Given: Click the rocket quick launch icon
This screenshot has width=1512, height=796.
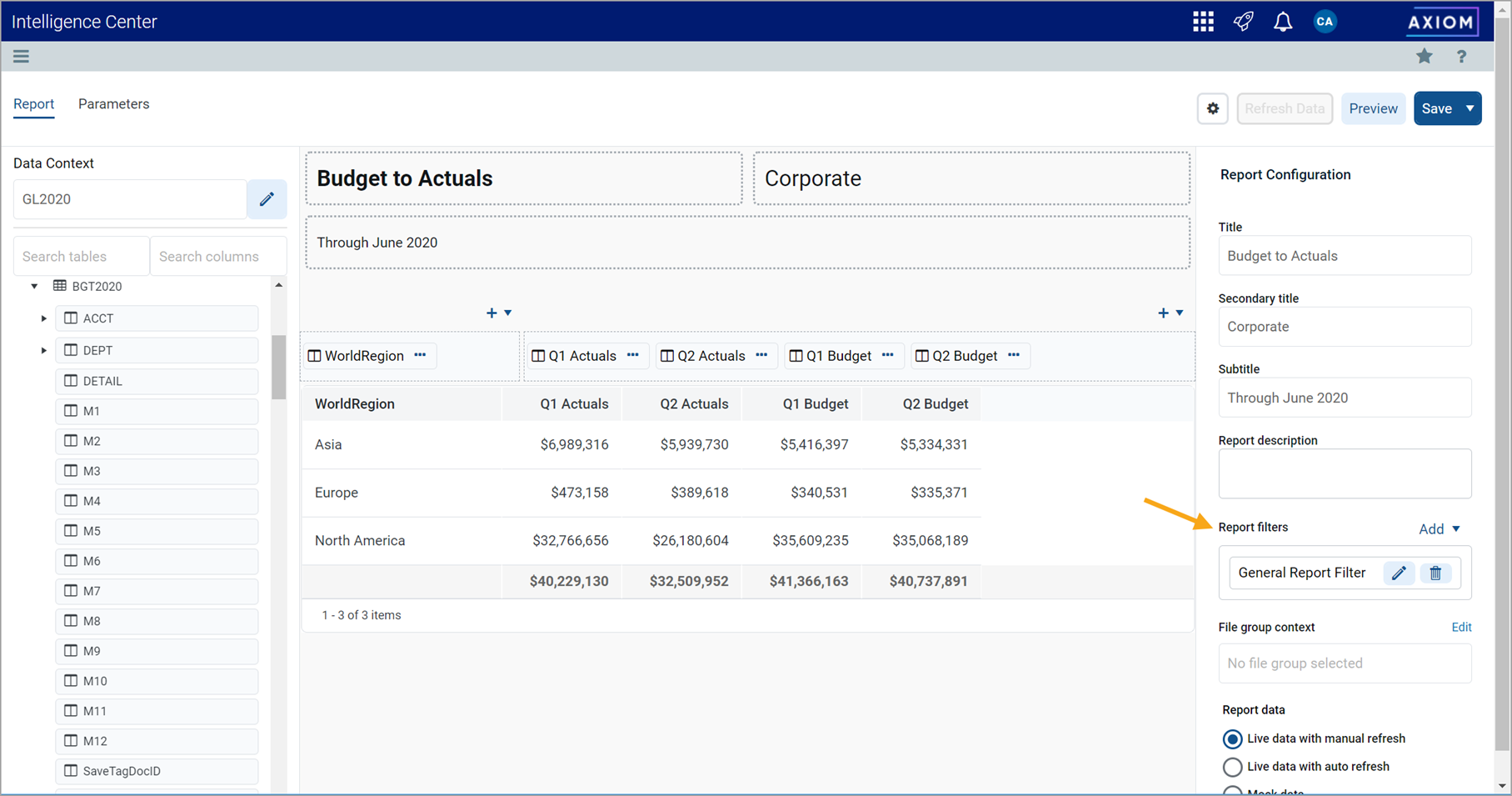Looking at the screenshot, I should 1243,22.
